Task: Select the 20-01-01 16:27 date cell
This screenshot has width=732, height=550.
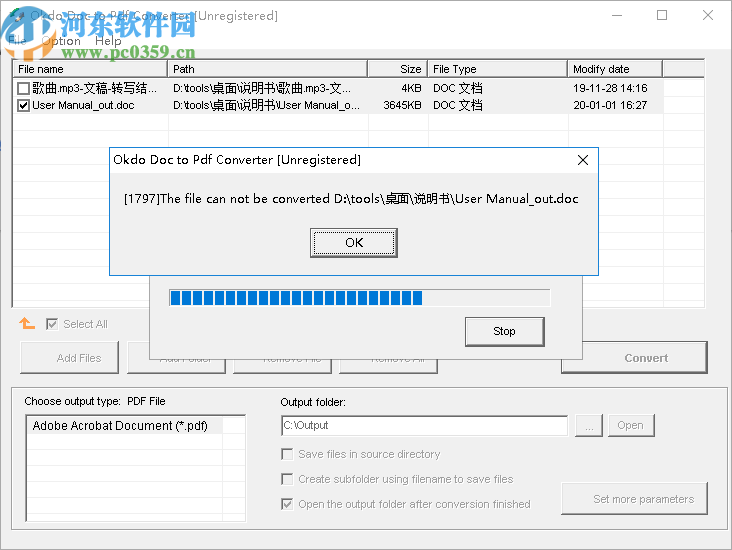Action: coord(610,106)
